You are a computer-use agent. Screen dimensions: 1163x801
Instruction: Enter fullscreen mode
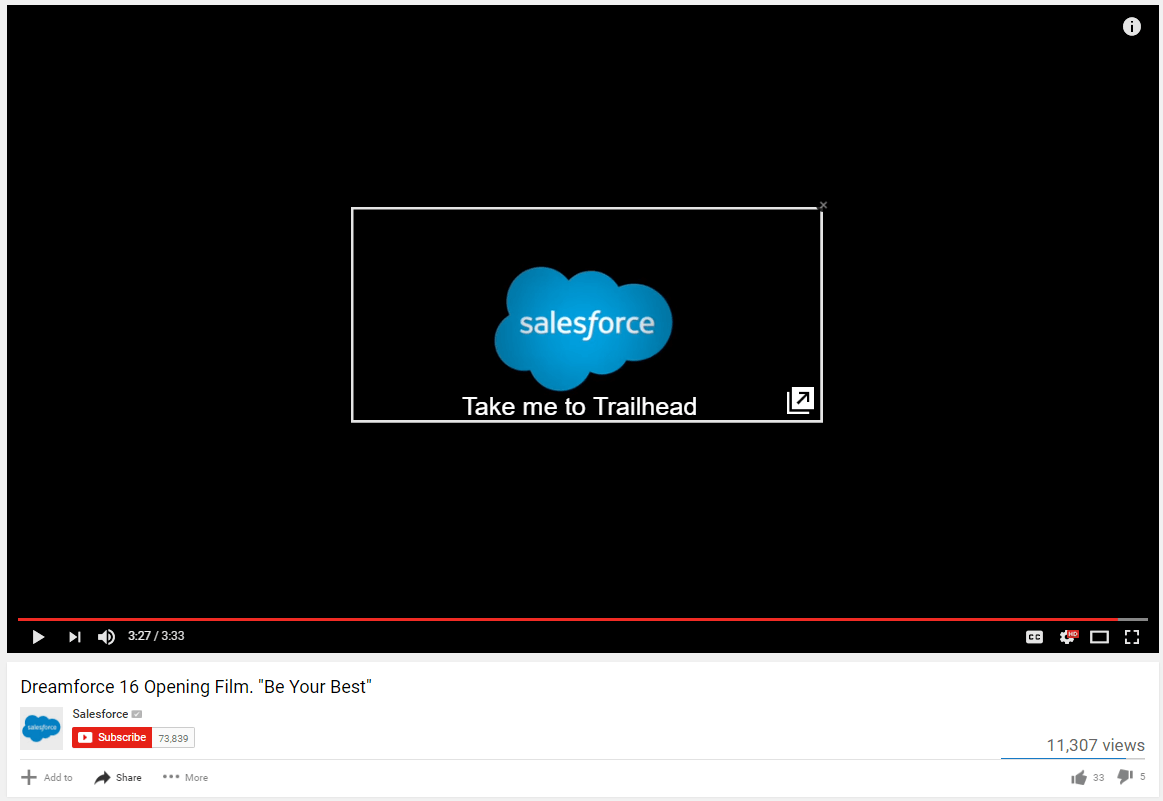click(x=1132, y=636)
